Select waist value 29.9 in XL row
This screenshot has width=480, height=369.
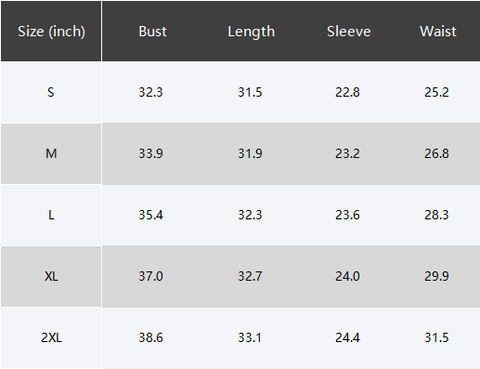click(x=437, y=276)
